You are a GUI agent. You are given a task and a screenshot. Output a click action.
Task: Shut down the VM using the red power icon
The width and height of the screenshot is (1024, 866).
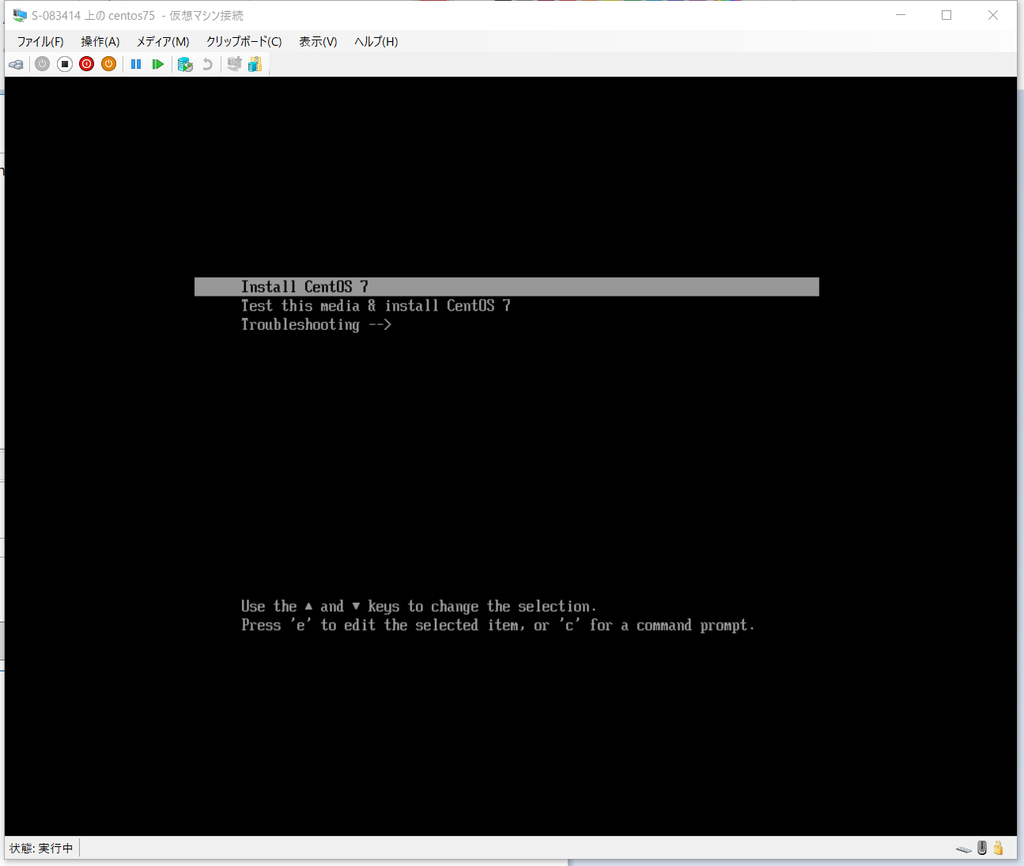(87, 64)
